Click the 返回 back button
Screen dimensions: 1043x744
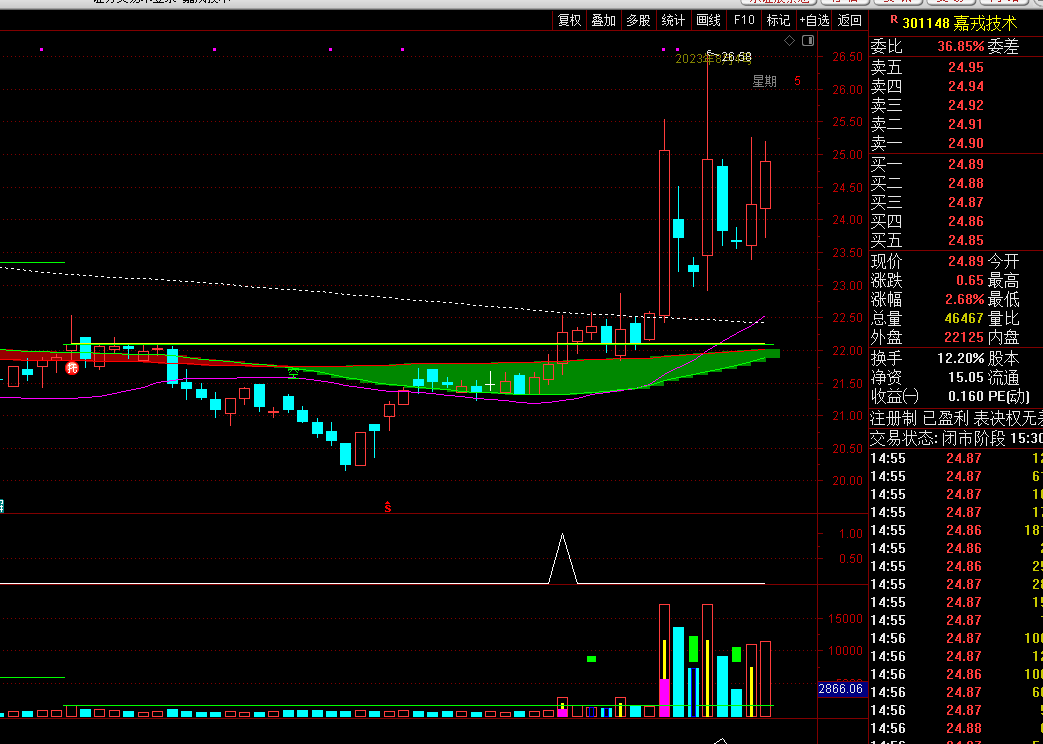tap(849, 21)
